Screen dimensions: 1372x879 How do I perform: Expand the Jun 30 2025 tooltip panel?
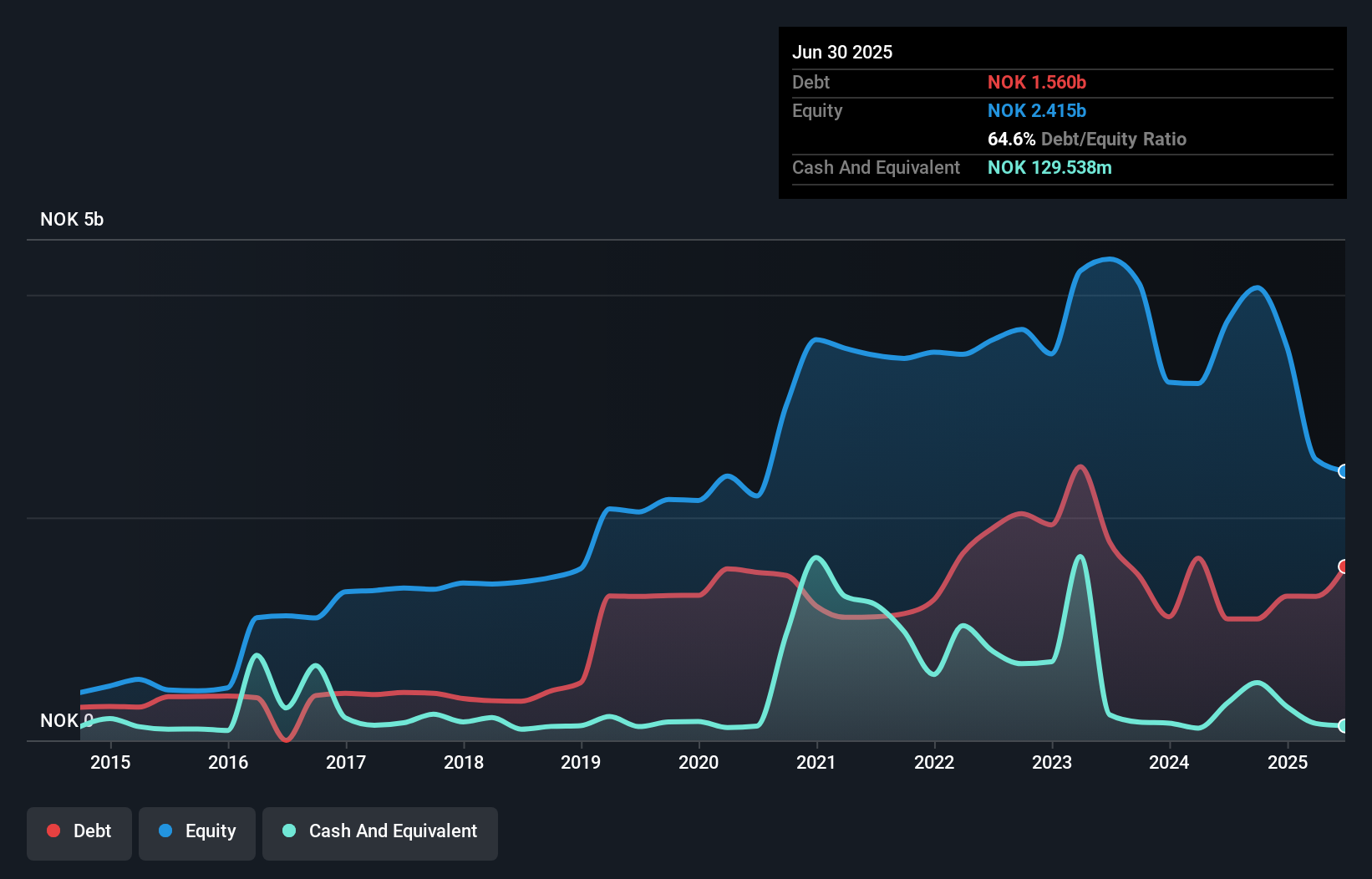842,52
